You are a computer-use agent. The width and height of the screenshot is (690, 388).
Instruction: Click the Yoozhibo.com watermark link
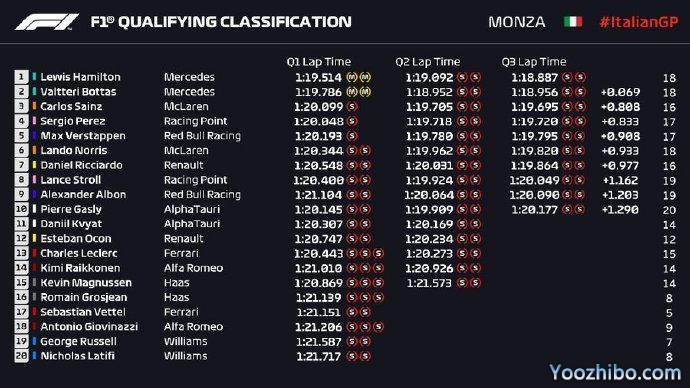pyautogui.click(x=615, y=373)
